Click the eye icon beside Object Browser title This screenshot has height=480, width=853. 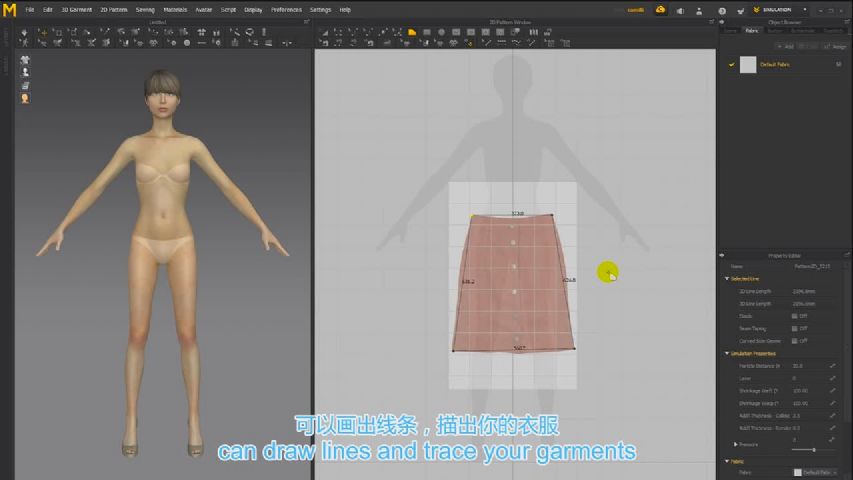(722, 22)
